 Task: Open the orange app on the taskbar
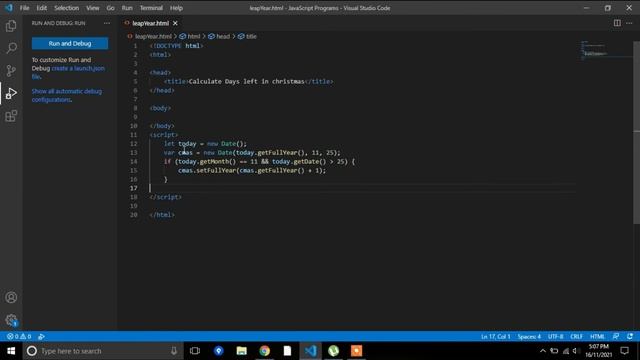click(356, 351)
